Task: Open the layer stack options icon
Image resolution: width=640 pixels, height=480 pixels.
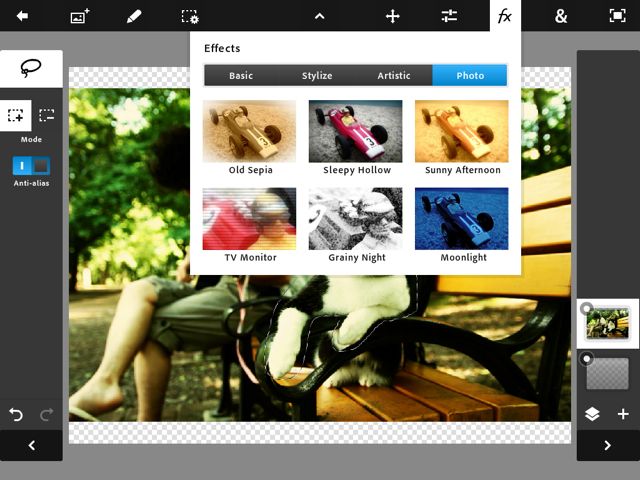Action: click(x=592, y=414)
